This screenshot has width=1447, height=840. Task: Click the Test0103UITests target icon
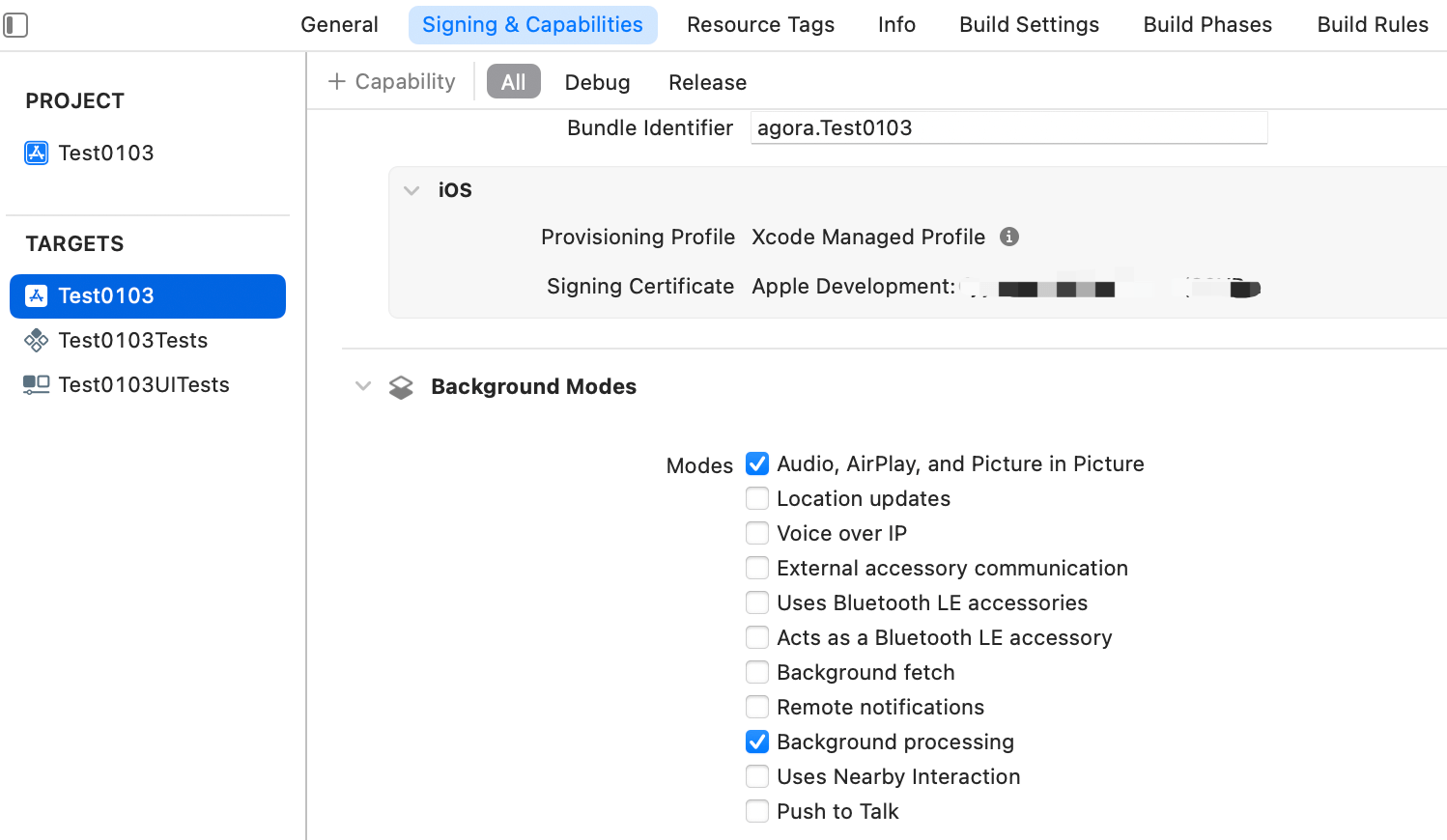click(x=37, y=384)
